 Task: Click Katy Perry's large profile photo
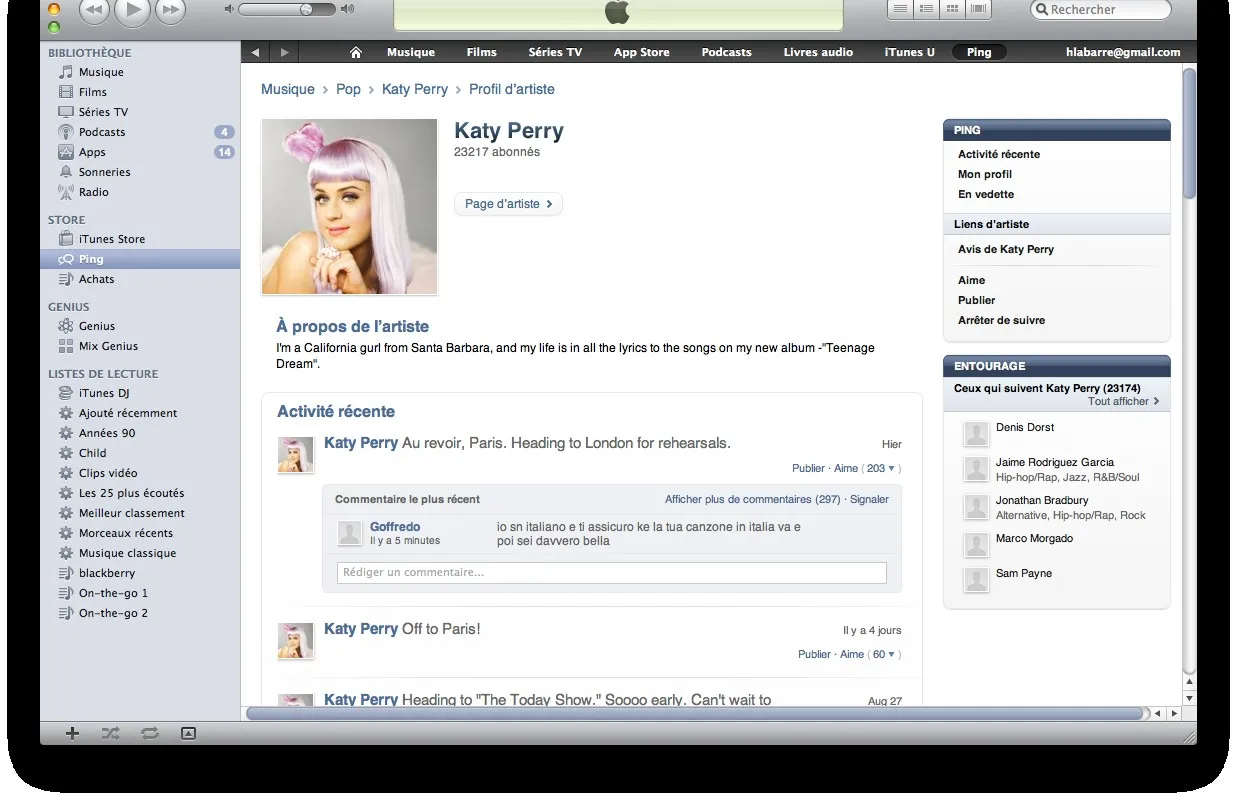click(349, 207)
